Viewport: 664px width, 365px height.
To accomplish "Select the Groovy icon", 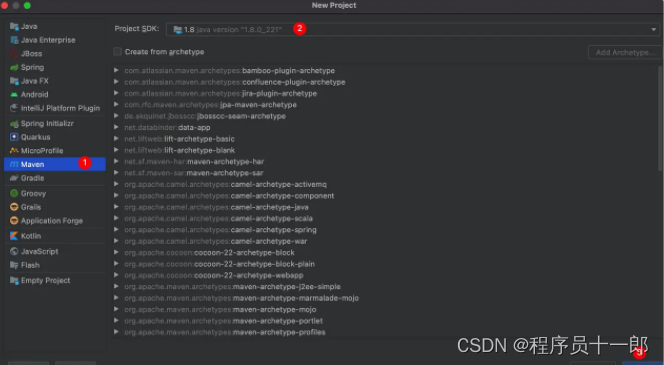I will (14, 194).
